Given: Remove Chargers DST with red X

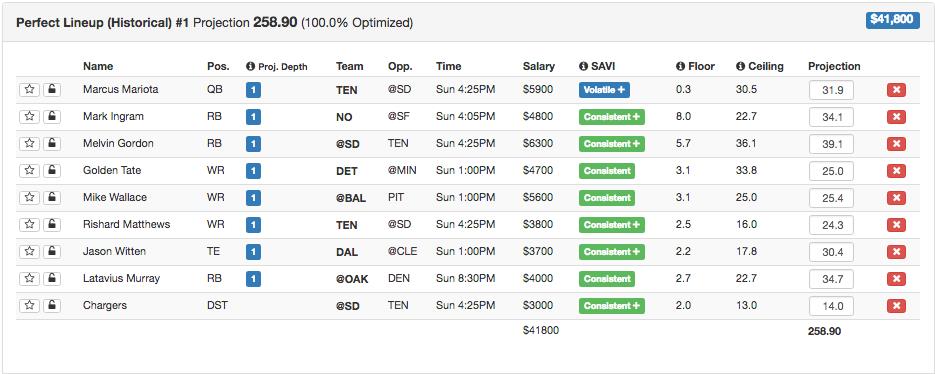Looking at the screenshot, I should pyautogui.click(x=896, y=306).
